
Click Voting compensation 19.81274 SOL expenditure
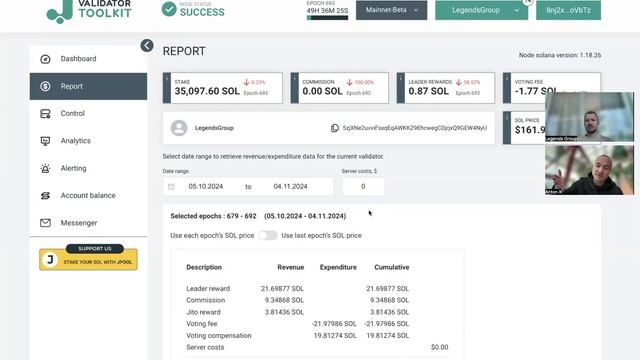(x=335, y=336)
